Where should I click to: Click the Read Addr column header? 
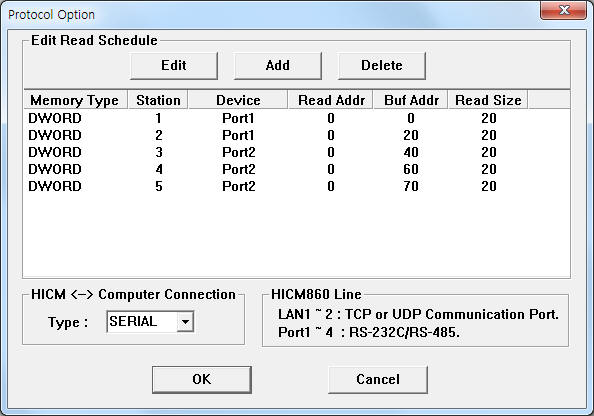(331, 100)
